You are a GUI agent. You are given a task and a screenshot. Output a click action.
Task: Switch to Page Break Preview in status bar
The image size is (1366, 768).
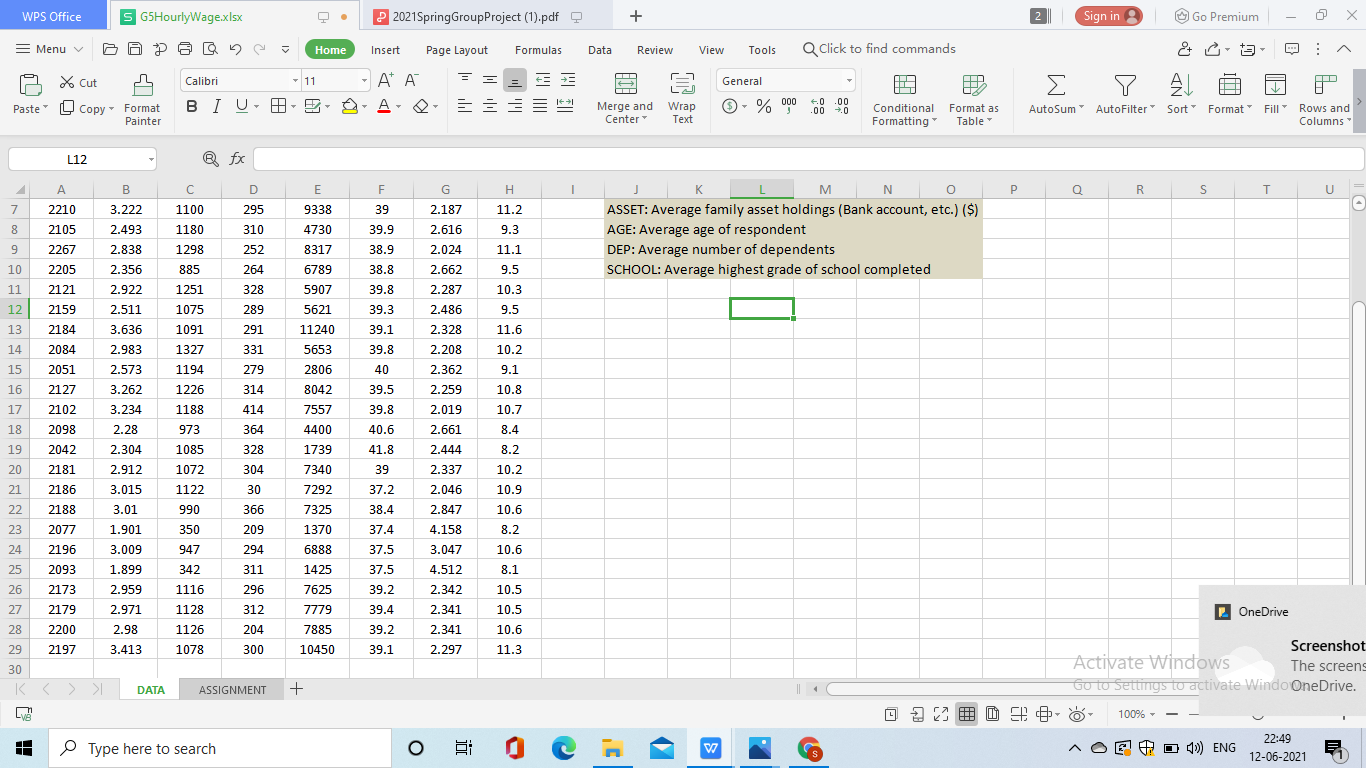coord(1018,714)
